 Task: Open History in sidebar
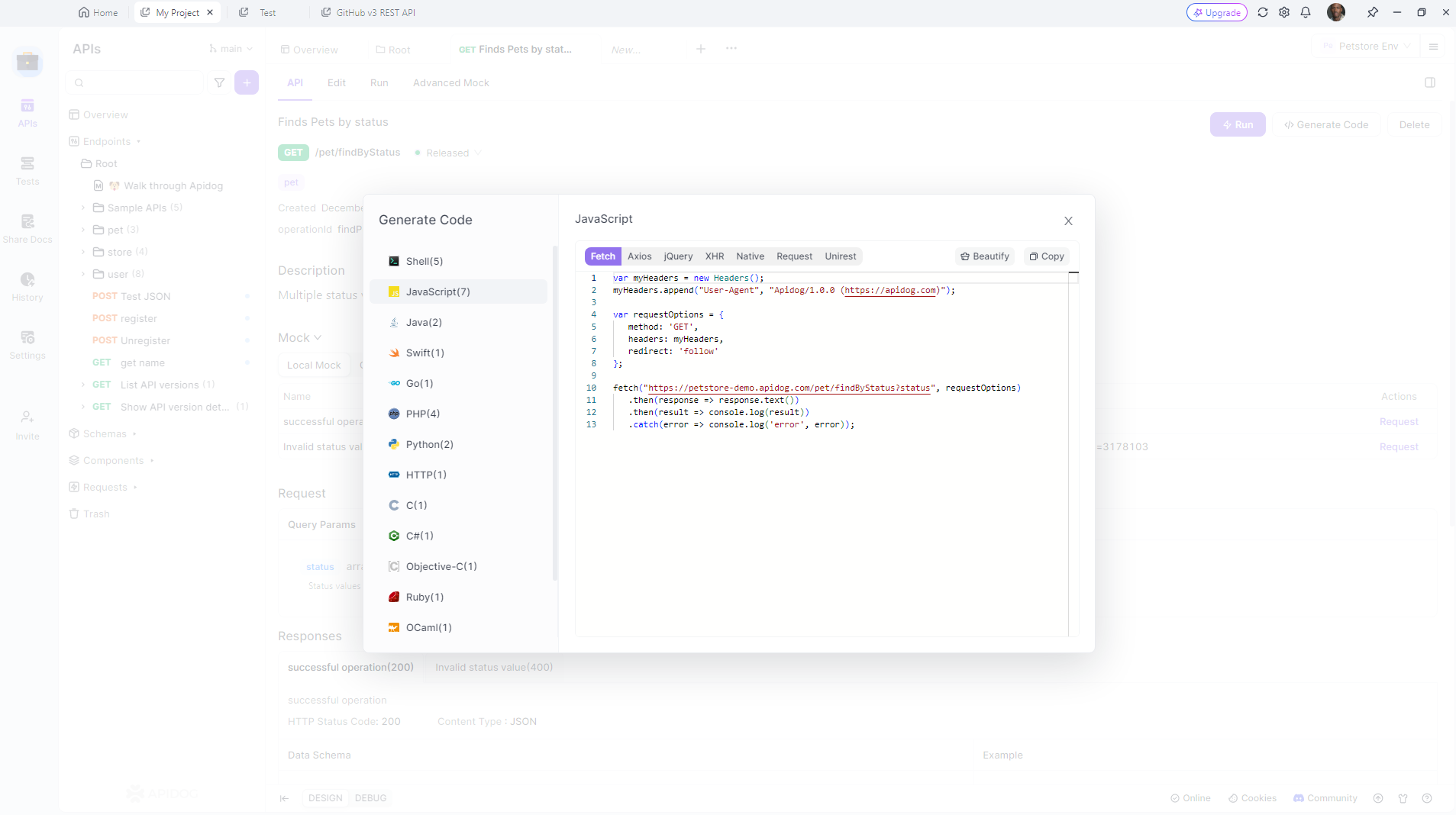point(27,287)
